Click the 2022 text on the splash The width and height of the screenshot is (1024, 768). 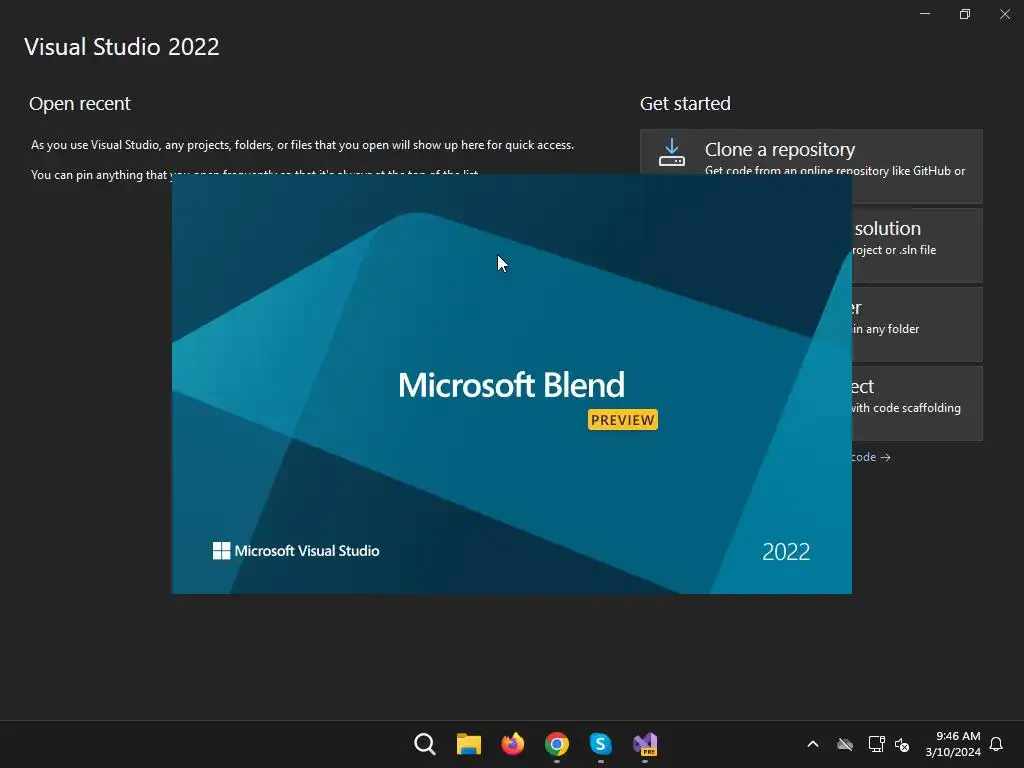[786, 552]
